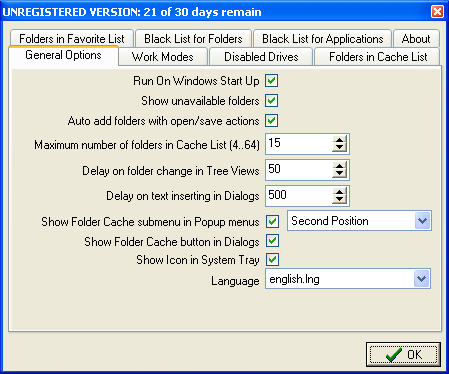Decrease delay on folder change in Tree Views
This screenshot has width=449, height=374.
pos(340,174)
